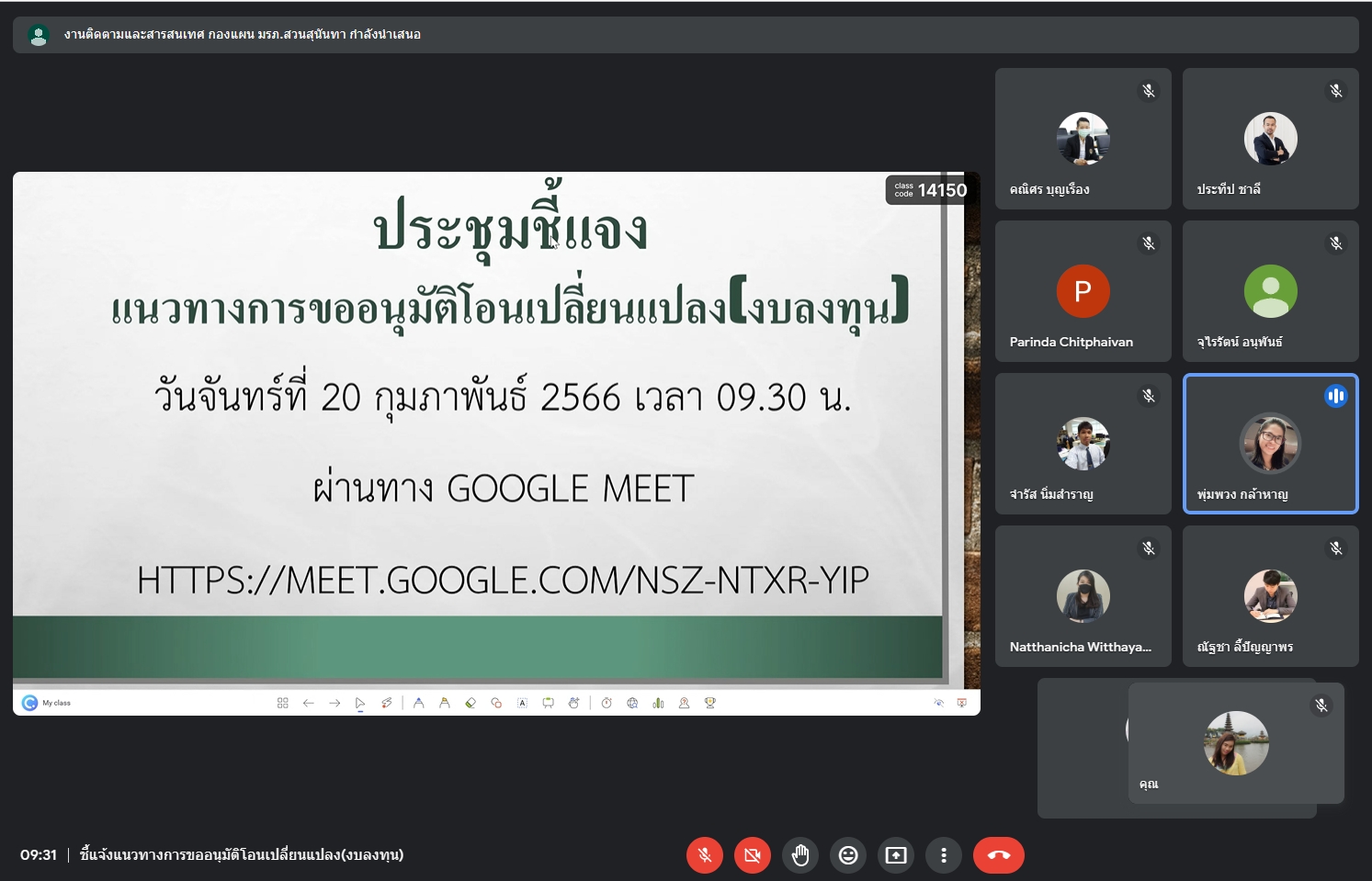Open the three-dot more options menu
Image resolution: width=1372 pixels, height=881 pixels.
(x=944, y=855)
